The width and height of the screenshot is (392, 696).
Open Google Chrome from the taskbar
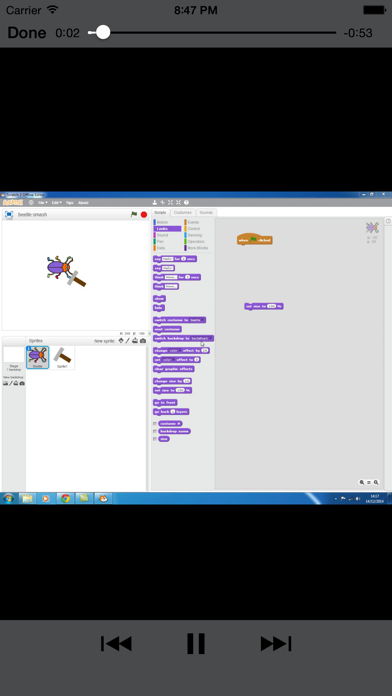pyautogui.click(x=65, y=498)
